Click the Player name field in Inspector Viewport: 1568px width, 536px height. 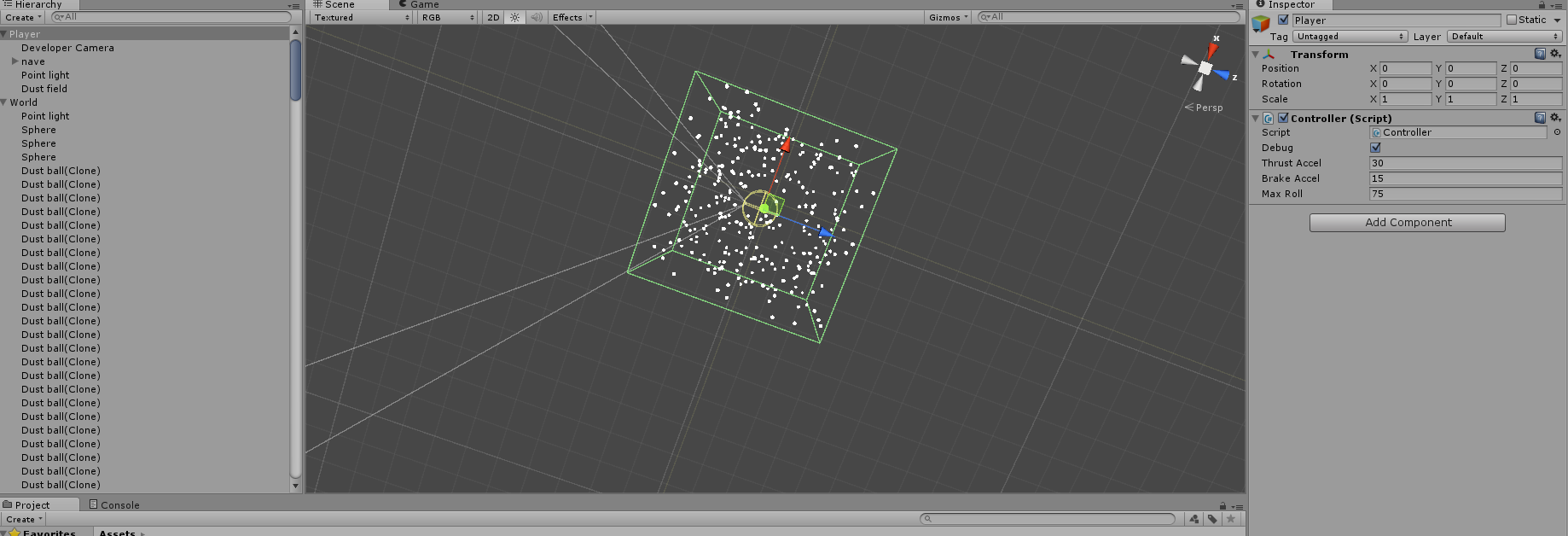click(1396, 20)
